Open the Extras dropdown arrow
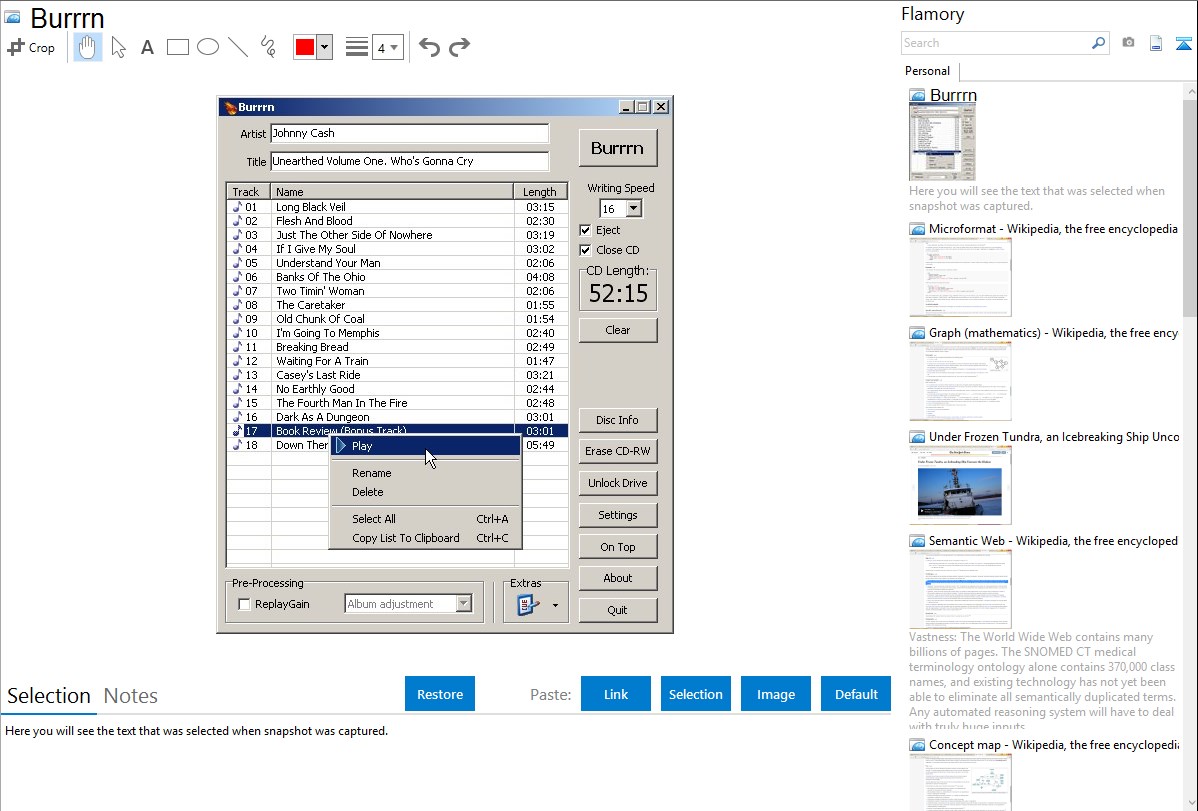This screenshot has height=811, width=1198. point(555,605)
